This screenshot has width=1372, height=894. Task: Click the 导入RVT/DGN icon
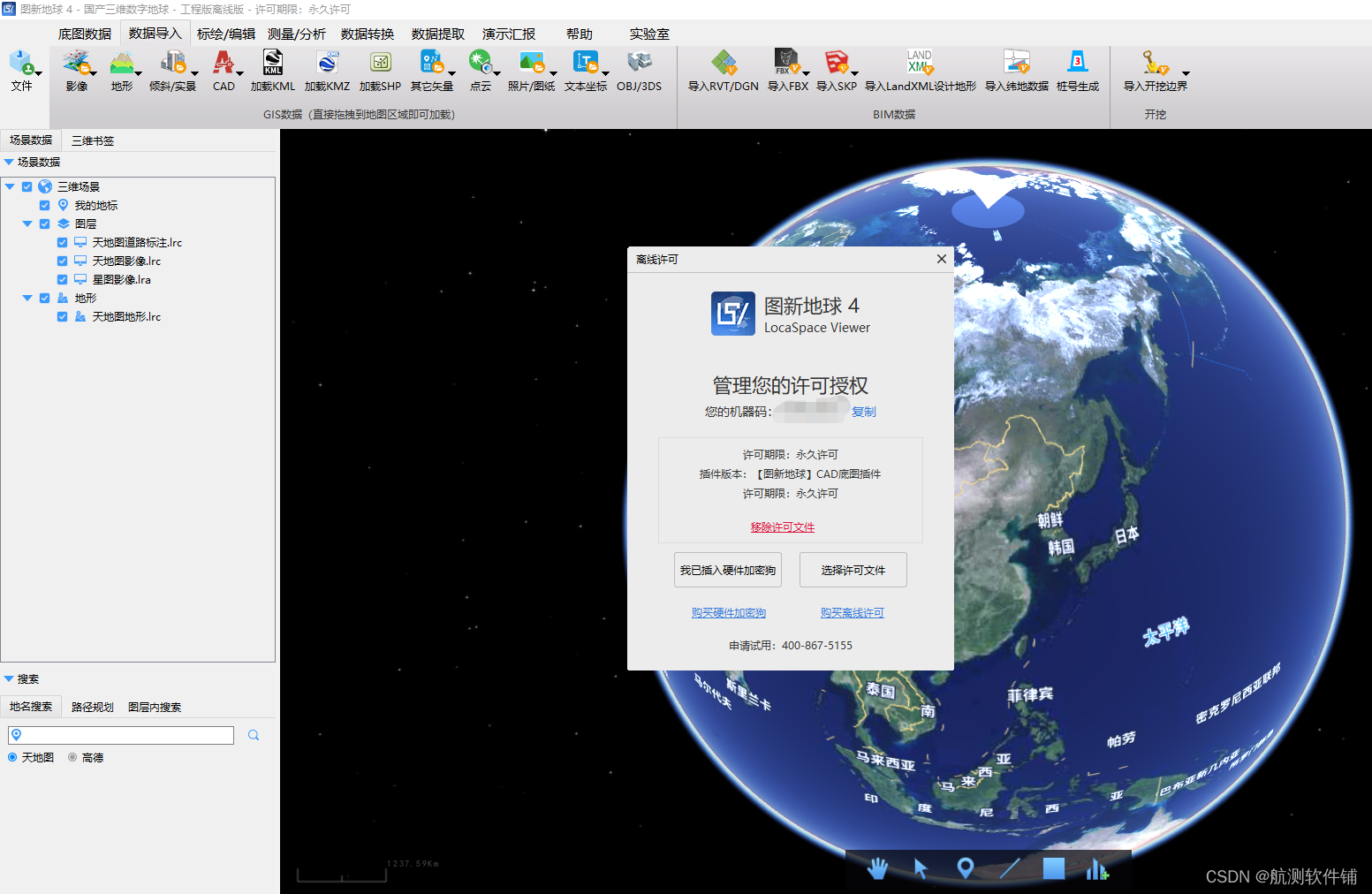(724, 63)
